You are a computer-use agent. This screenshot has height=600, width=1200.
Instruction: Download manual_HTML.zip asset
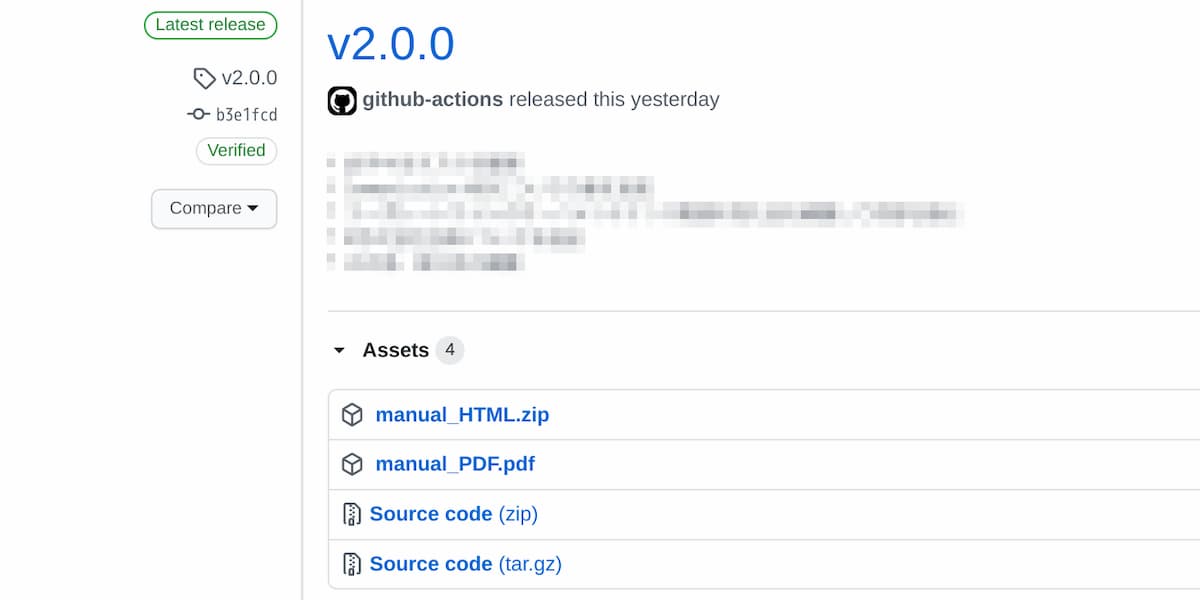click(461, 414)
